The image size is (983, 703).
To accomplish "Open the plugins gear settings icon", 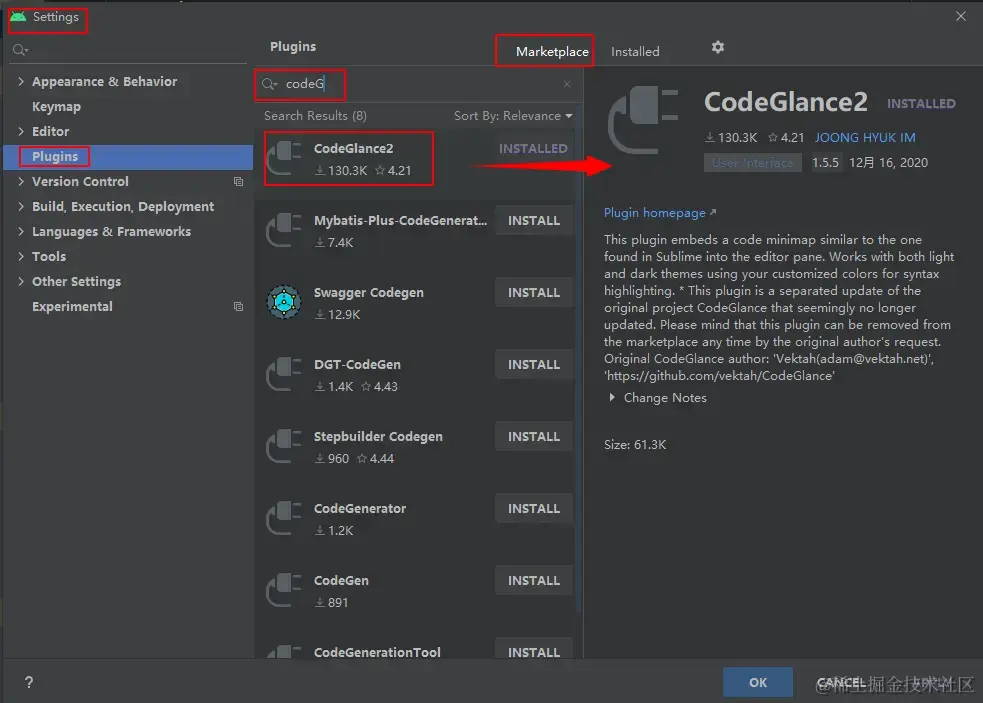I will coord(718,47).
